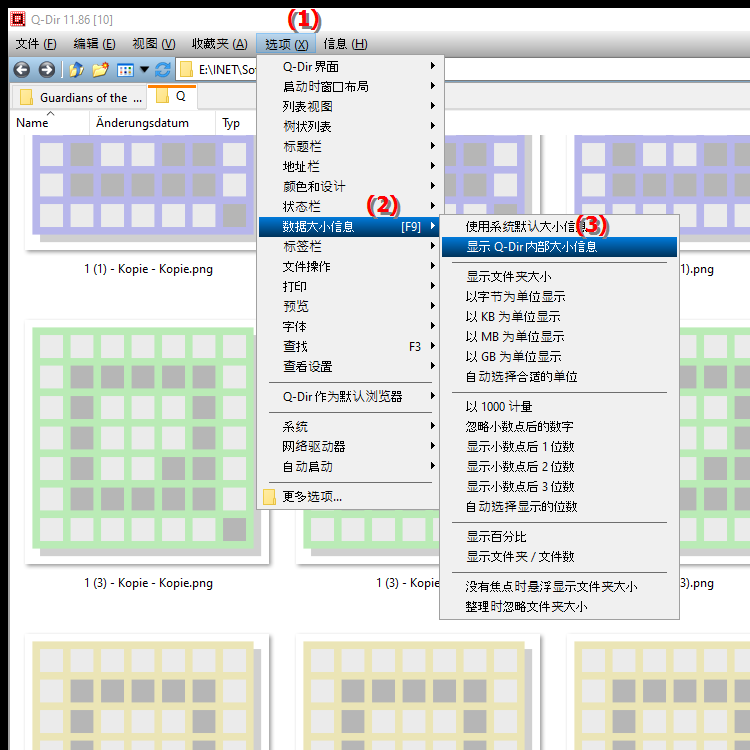
Task: Toggle 显示百分比 option
Action: click(559, 537)
